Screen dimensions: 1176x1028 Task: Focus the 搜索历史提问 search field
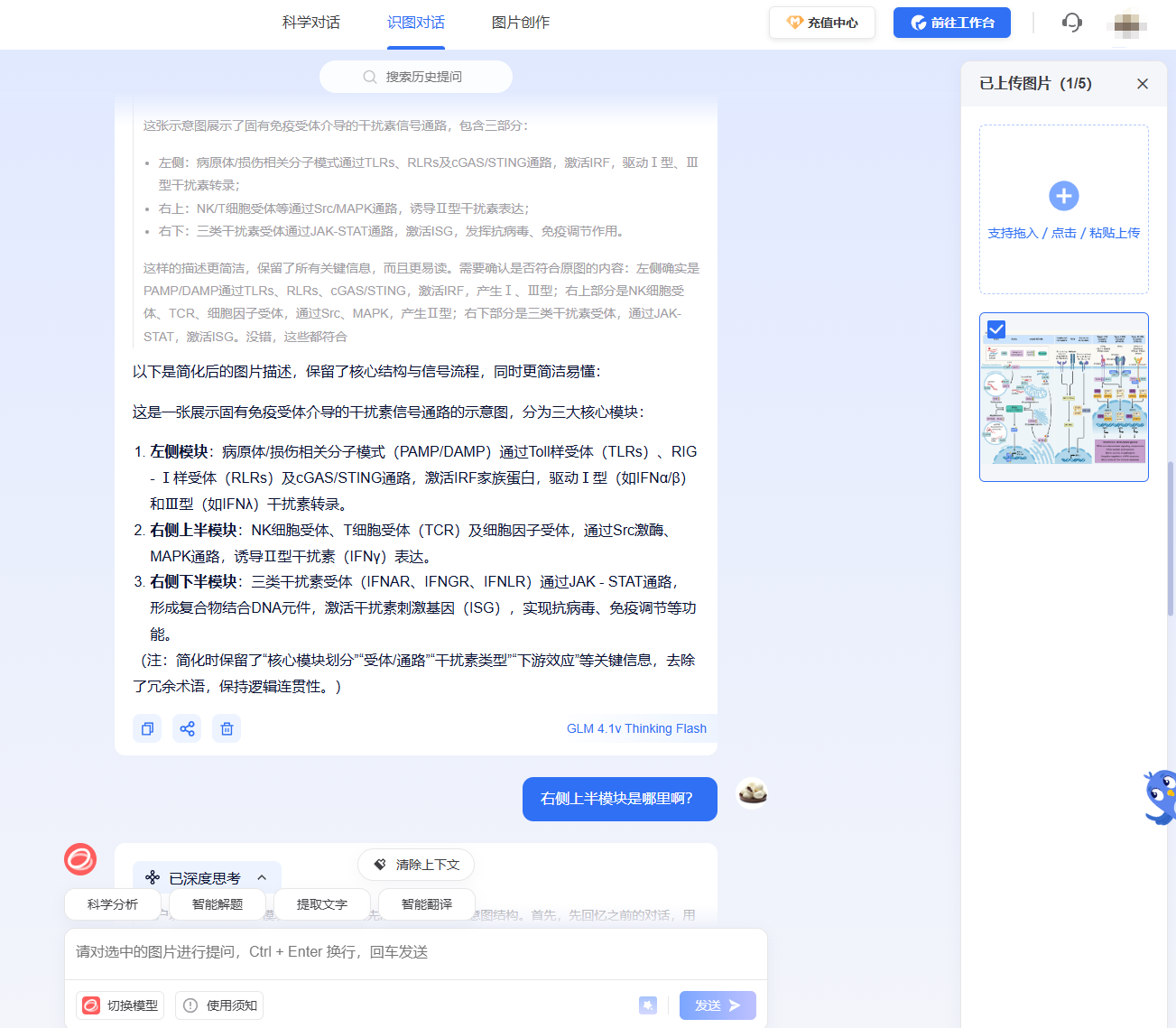point(416,77)
